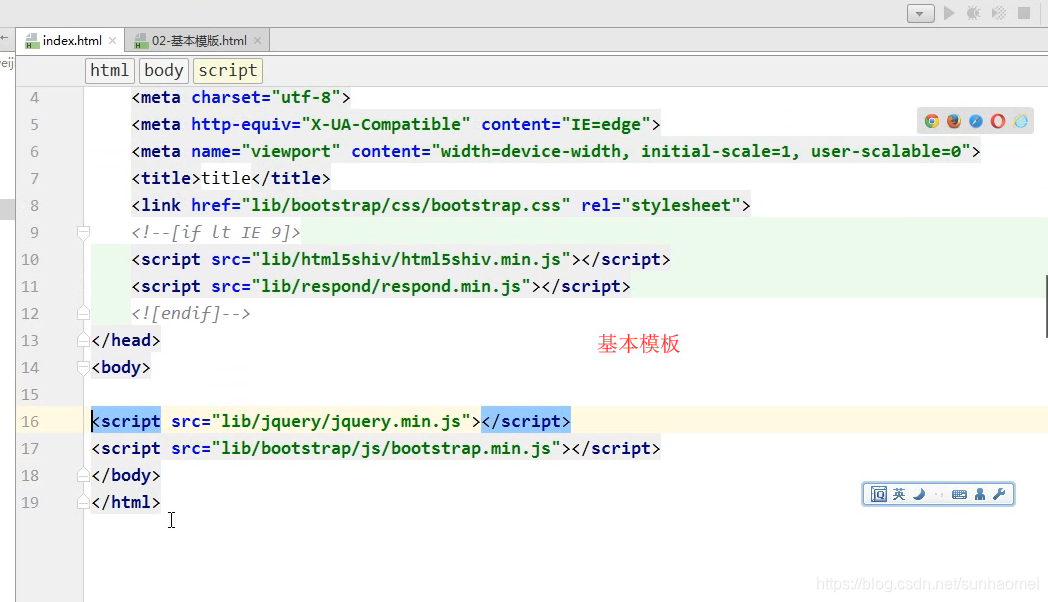Viewport: 1048px width, 602px height.
Task: Close the 02-基本模版.html tab
Action: [257, 41]
